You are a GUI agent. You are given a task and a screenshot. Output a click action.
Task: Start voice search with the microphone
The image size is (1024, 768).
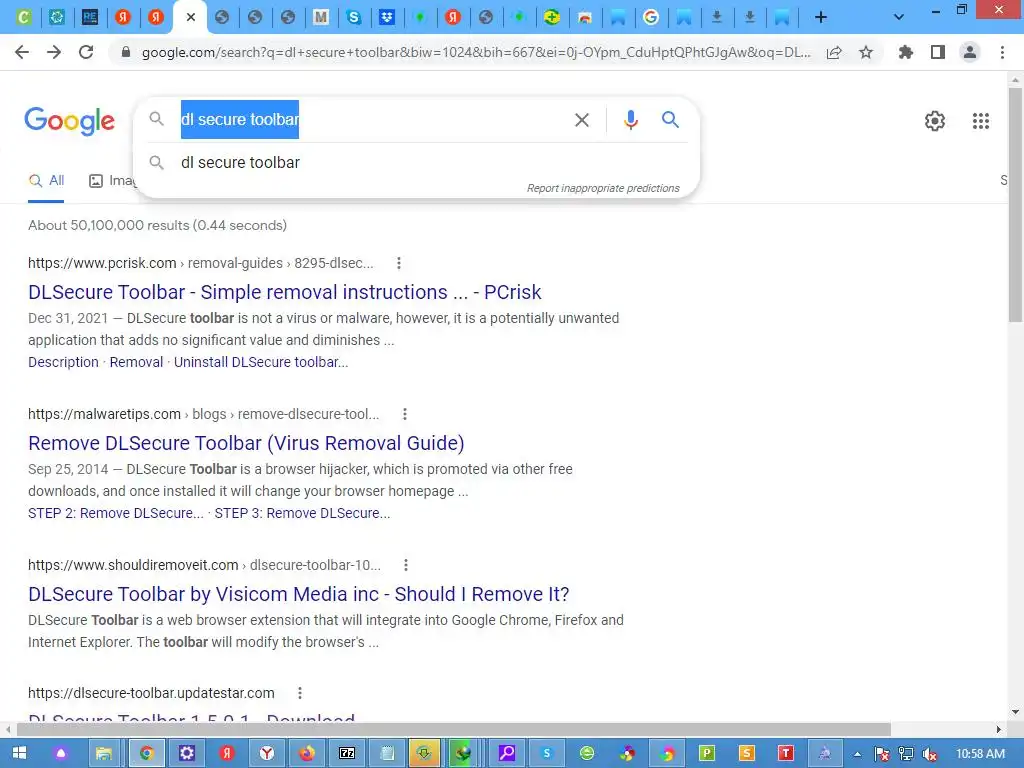[630, 120]
